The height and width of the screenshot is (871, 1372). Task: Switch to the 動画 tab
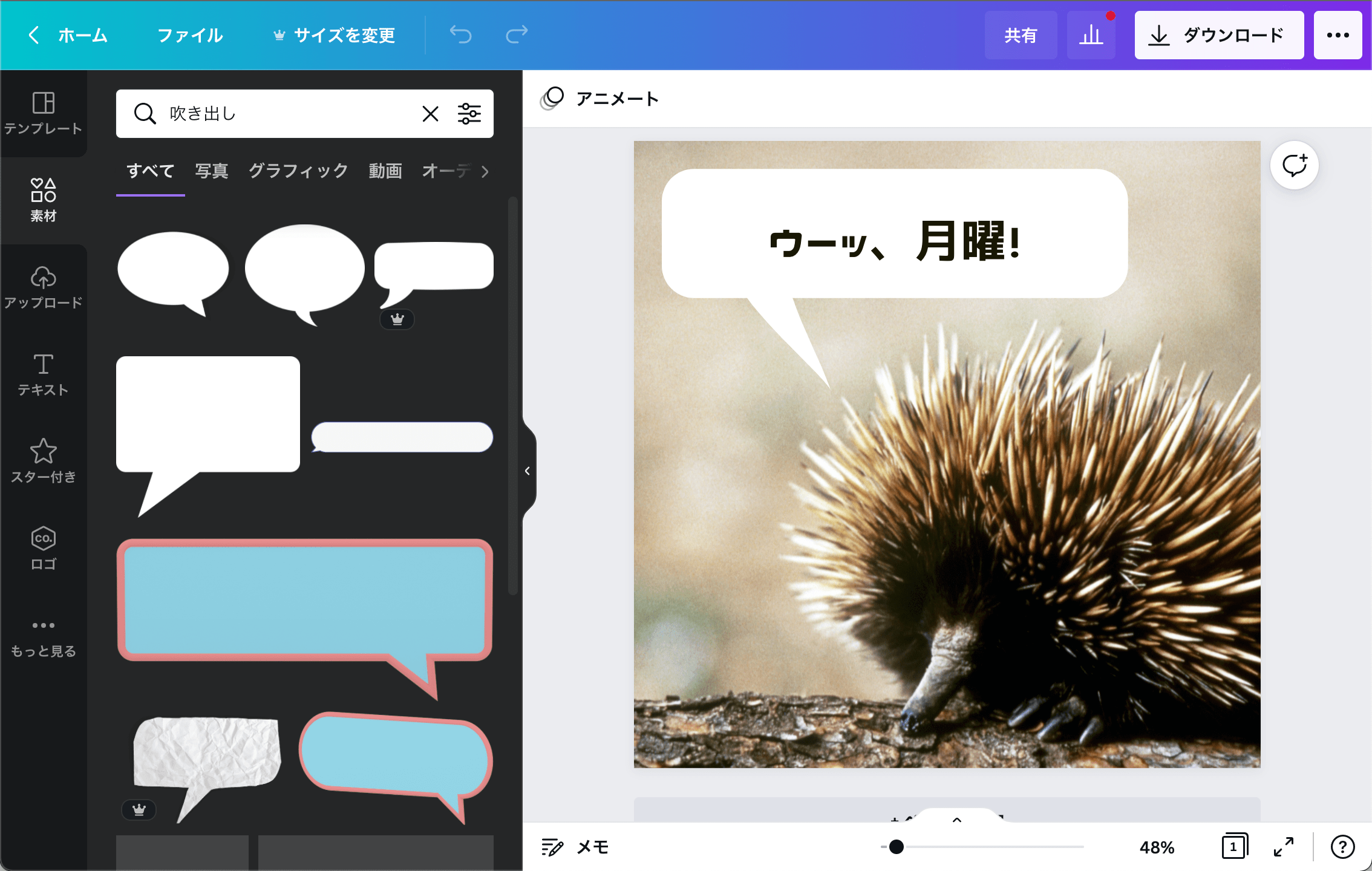click(x=385, y=171)
